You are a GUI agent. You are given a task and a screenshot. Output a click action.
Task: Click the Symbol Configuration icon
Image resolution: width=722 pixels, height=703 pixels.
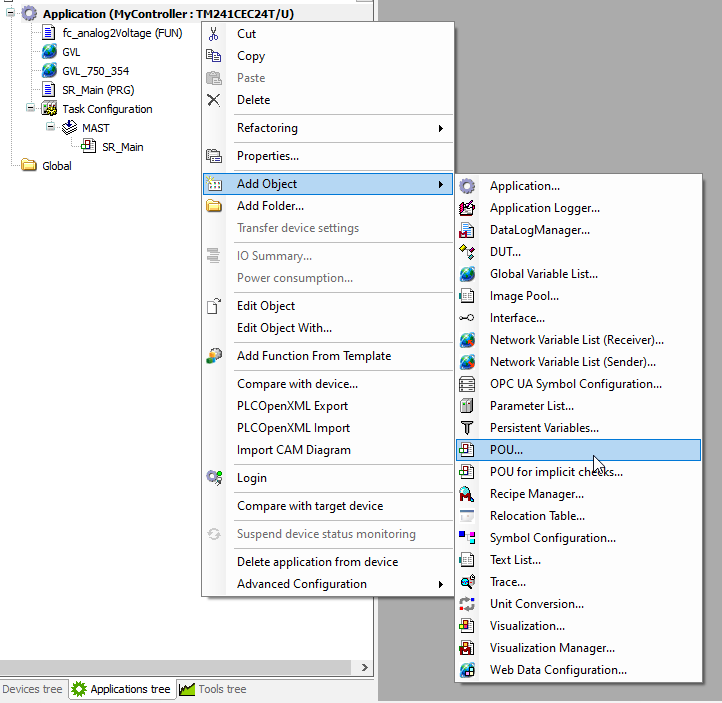(467, 538)
